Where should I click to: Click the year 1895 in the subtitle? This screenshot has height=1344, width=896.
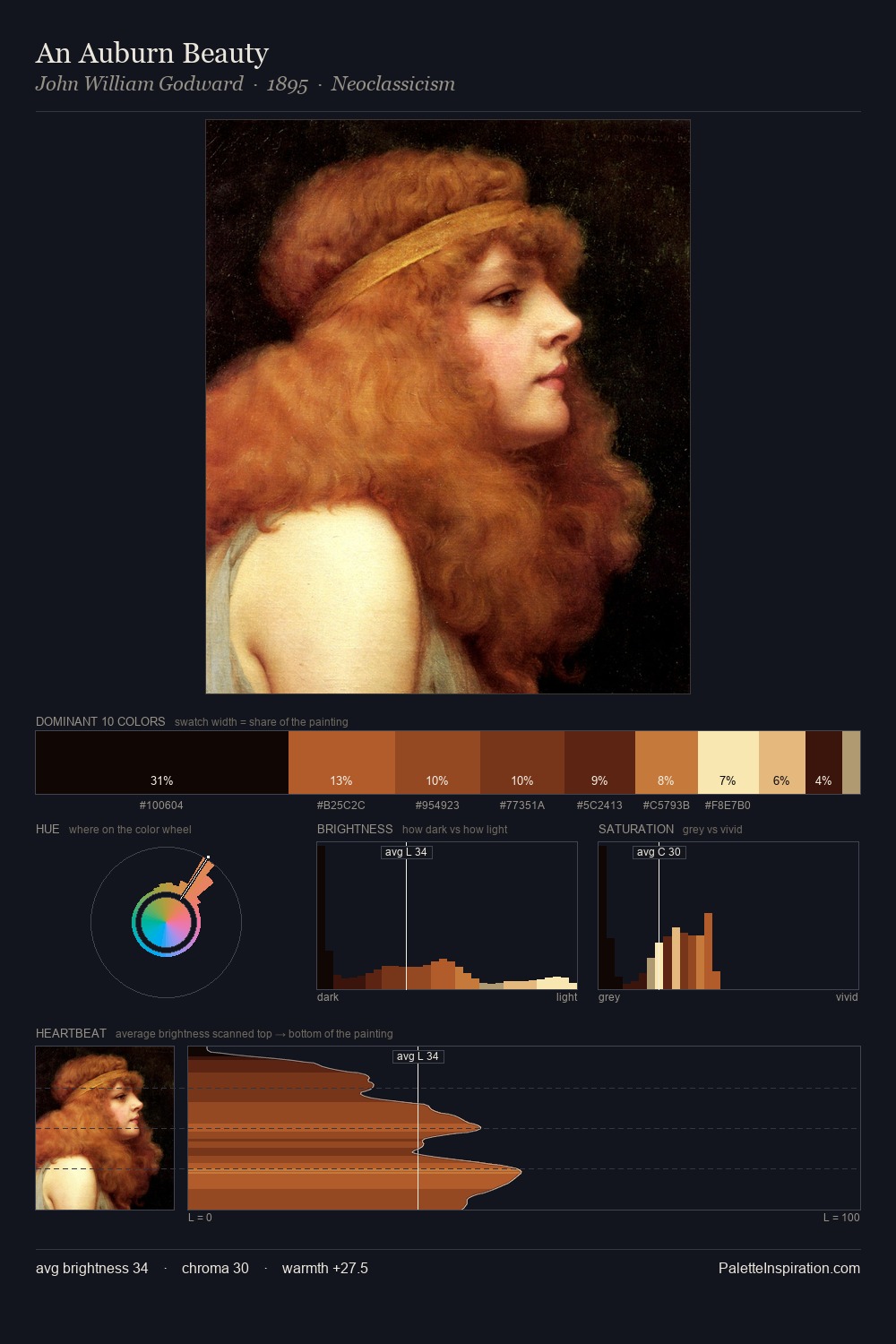click(287, 84)
